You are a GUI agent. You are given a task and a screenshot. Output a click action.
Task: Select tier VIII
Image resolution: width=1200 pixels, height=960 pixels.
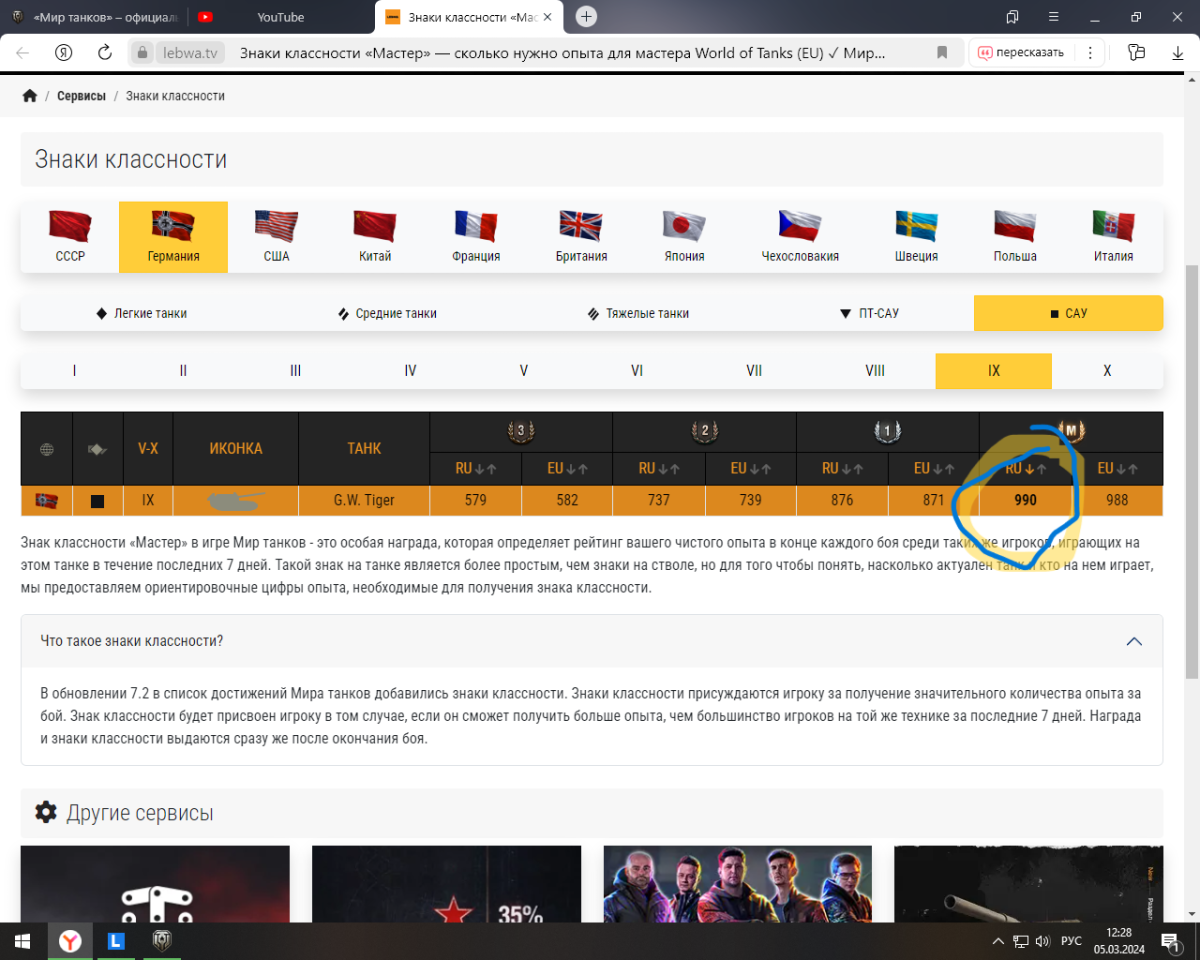click(x=875, y=370)
